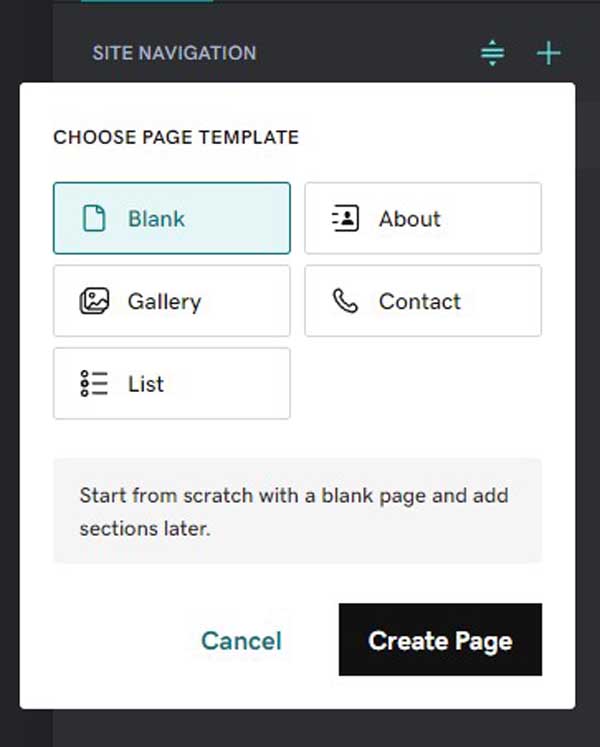Click the About contact-card icon
This screenshot has width=600, height=747.
[x=345, y=218]
